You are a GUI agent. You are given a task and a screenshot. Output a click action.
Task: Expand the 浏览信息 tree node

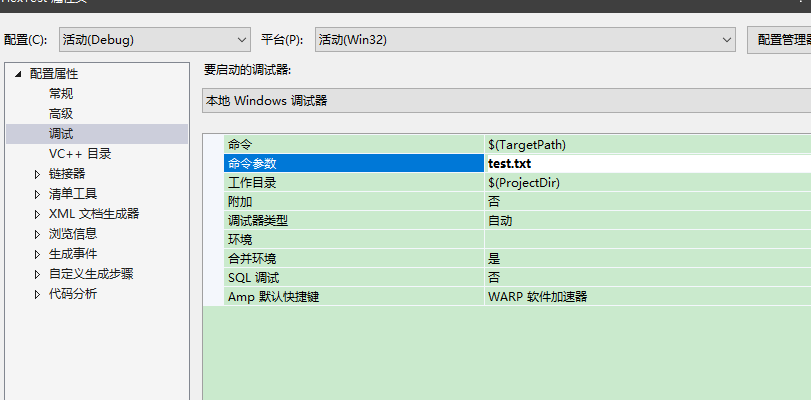click(x=37, y=234)
